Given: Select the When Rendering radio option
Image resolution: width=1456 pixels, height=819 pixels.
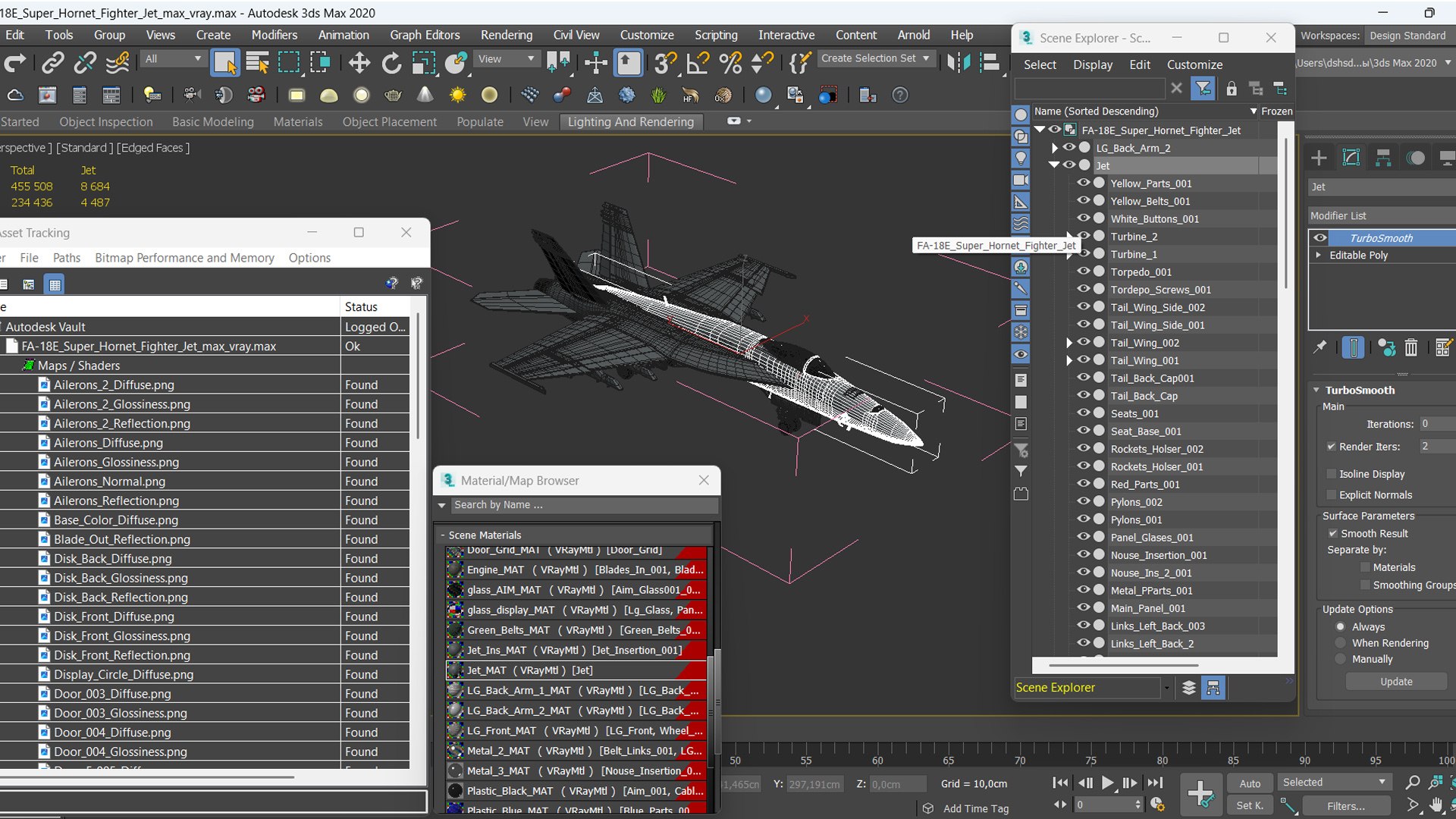Looking at the screenshot, I should tap(1341, 643).
